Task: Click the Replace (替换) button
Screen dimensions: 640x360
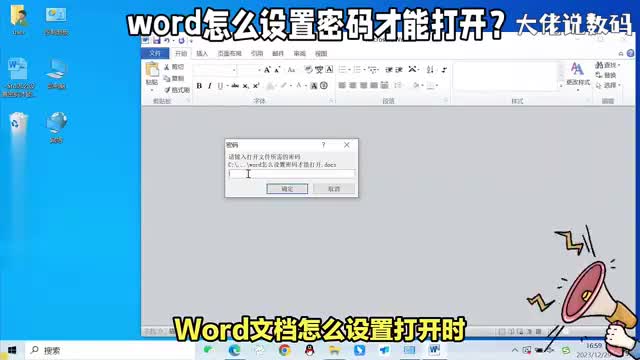Action: (x=606, y=75)
